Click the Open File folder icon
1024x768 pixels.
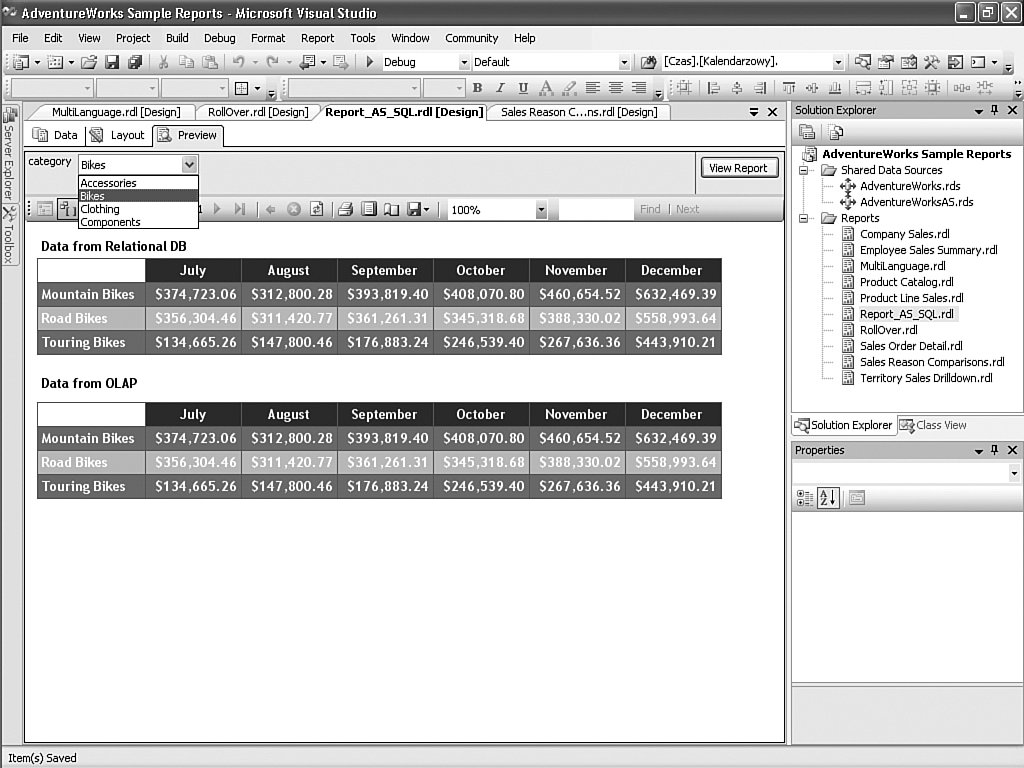(89, 62)
